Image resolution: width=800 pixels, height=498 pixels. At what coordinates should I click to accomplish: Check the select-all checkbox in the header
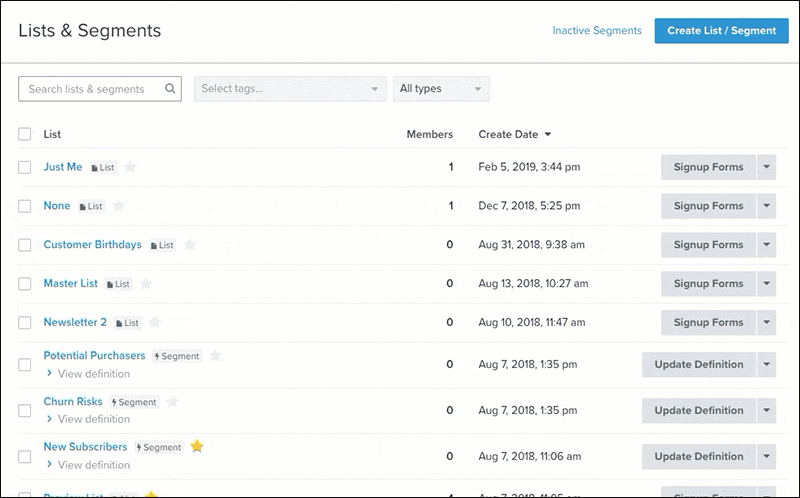pos(25,134)
